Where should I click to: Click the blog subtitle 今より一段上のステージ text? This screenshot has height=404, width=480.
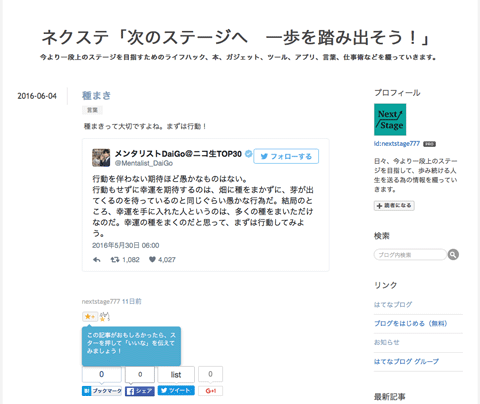(x=238, y=57)
